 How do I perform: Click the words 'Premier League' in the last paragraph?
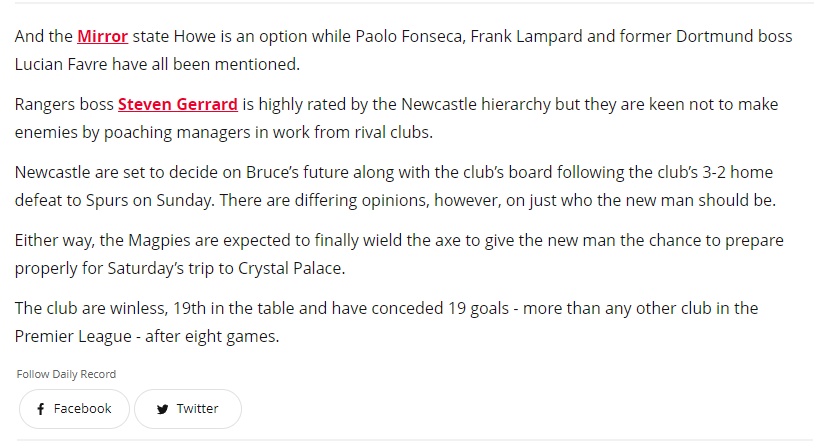pyautogui.click(x=73, y=337)
